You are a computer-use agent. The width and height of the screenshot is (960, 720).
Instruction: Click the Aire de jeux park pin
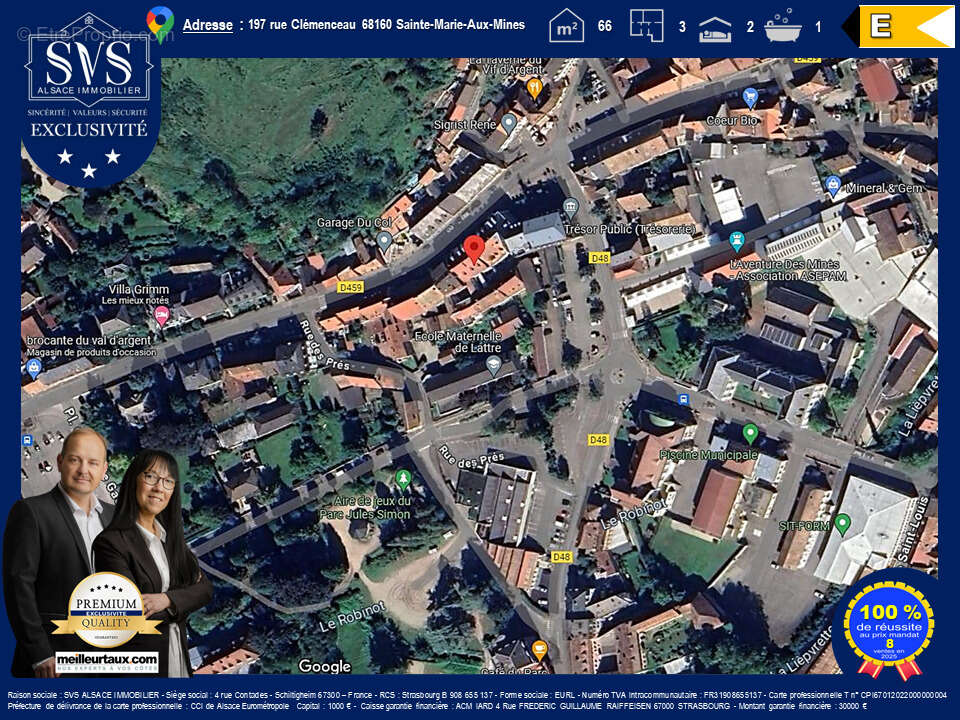pos(403,479)
